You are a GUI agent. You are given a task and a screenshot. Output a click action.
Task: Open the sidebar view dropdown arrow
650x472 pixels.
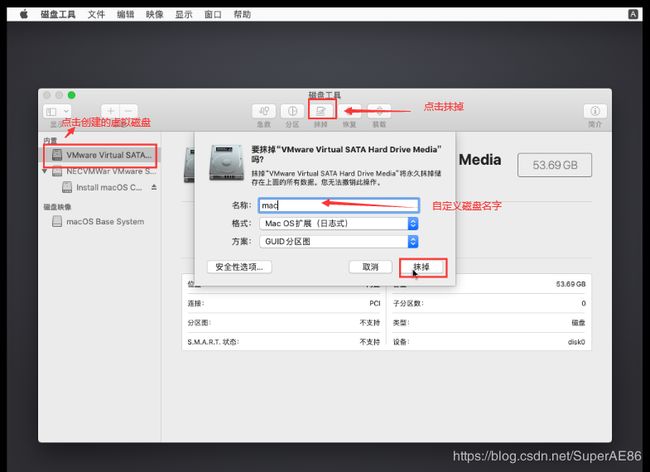click(66, 111)
